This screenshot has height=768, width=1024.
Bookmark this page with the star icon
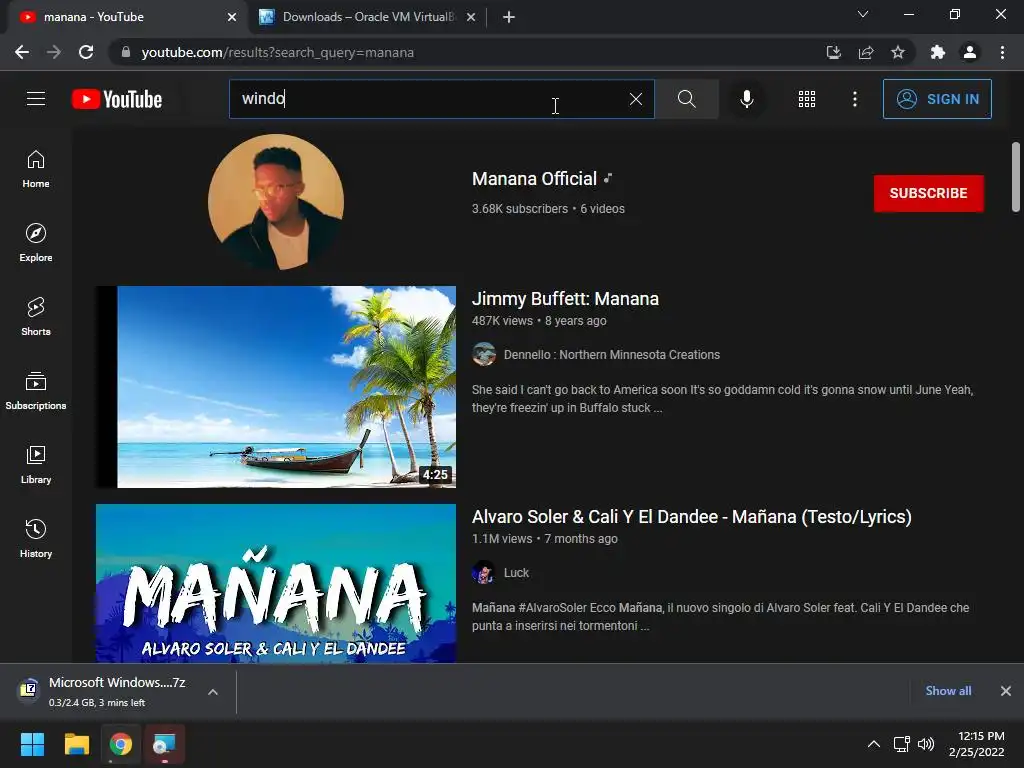pyautogui.click(x=898, y=52)
